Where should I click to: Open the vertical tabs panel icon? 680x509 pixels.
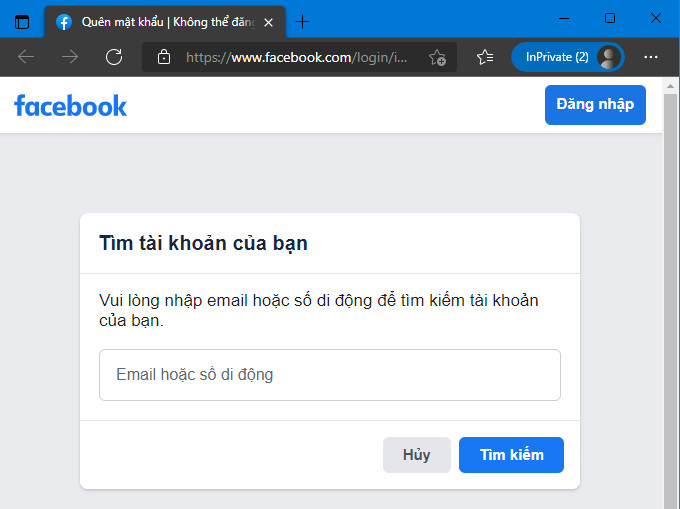(22, 22)
